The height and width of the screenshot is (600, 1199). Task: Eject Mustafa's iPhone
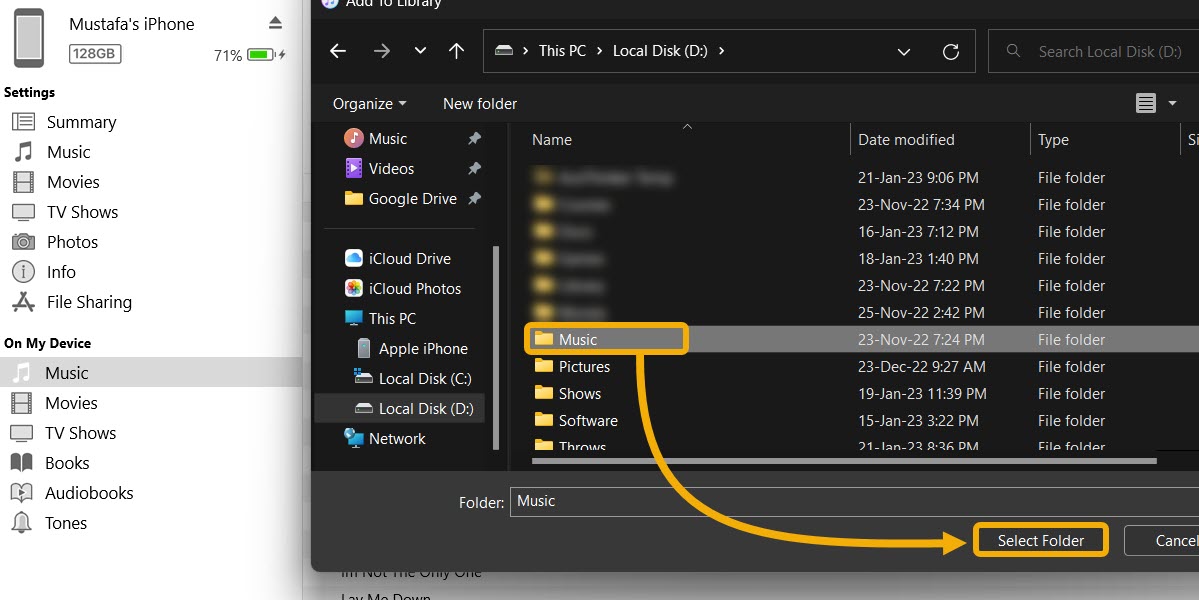[274, 23]
